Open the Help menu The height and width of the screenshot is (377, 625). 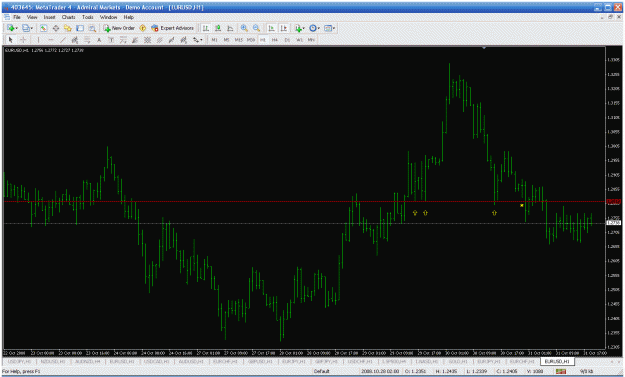pos(128,17)
